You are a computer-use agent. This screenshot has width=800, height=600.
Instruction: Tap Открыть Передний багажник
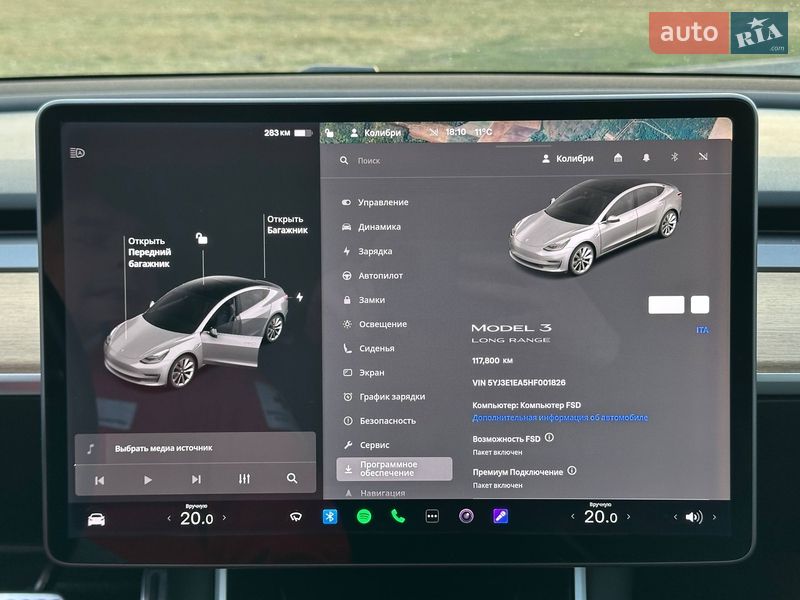coord(149,252)
